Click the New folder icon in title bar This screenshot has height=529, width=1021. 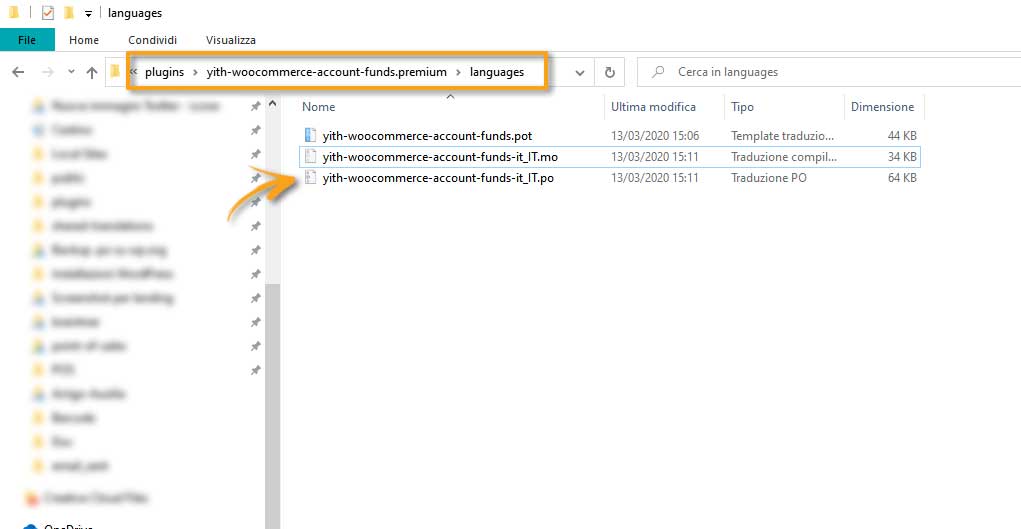[68, 13]
